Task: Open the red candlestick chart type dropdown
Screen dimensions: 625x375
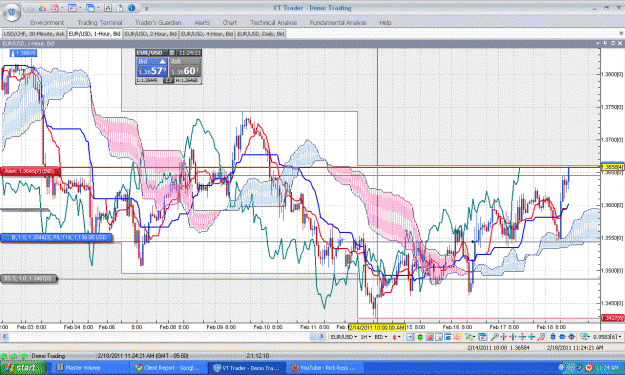Action: point(397,337)
